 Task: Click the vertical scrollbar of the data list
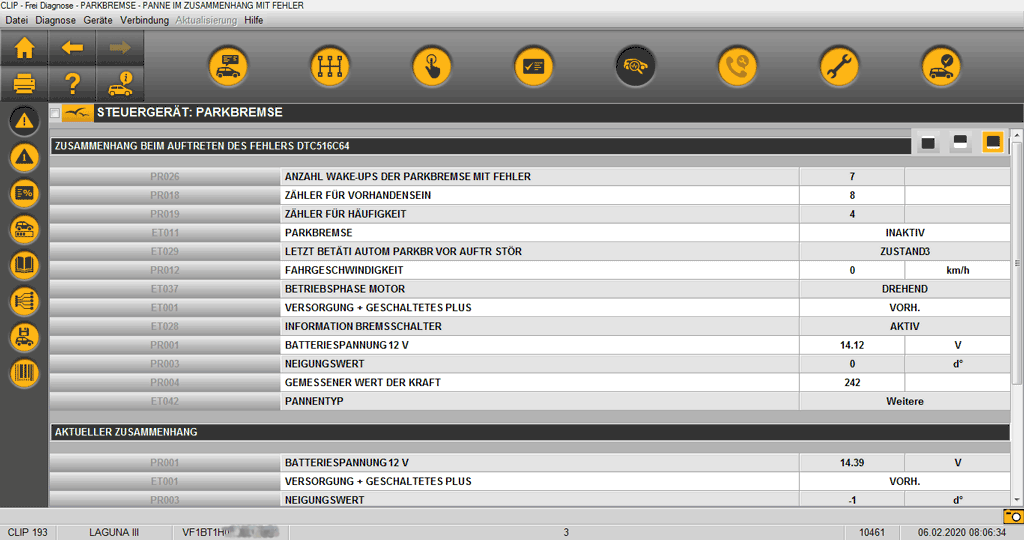[x=1017, y=300]
